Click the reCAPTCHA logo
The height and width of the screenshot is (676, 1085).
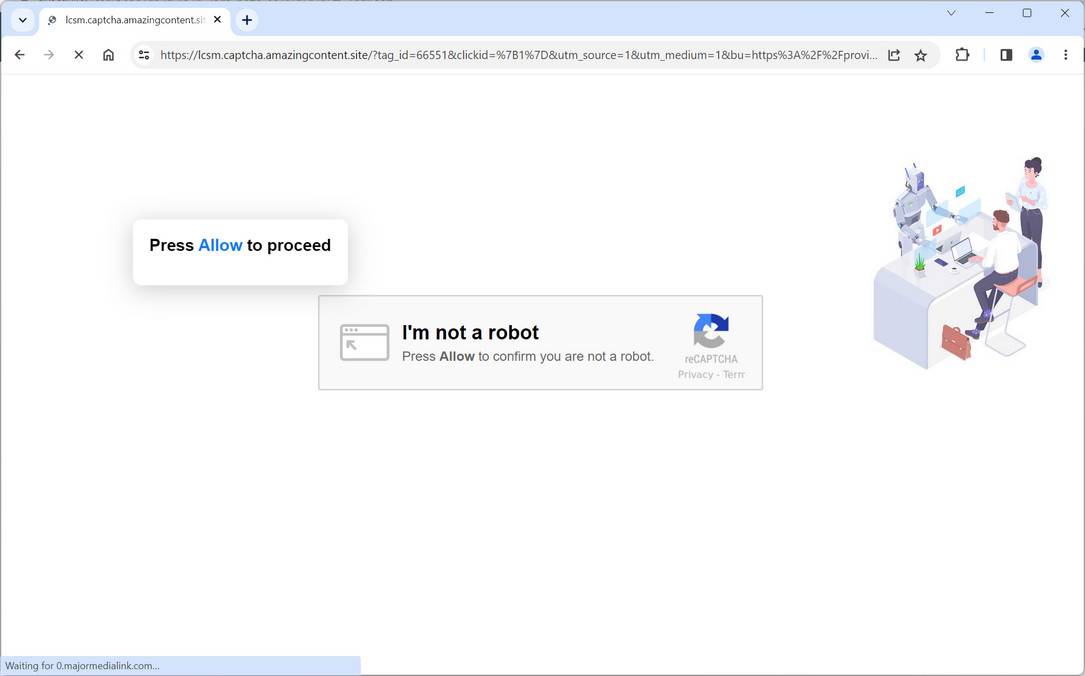click(x=710, y=332)
